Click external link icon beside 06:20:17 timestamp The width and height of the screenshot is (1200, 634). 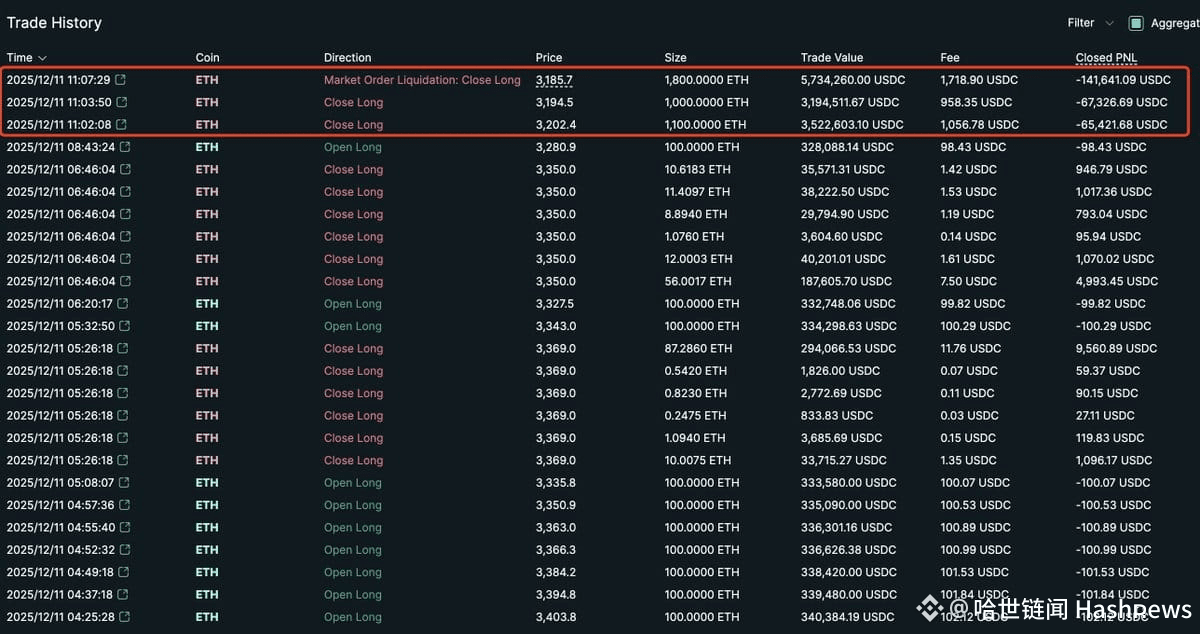(122, 304)
